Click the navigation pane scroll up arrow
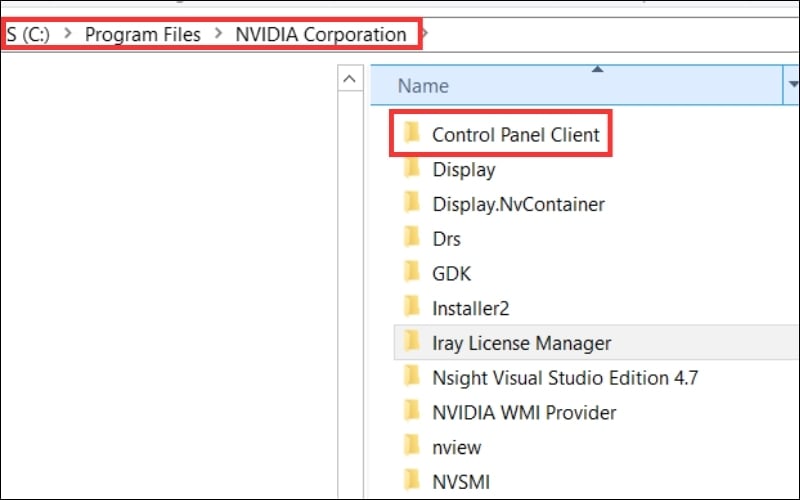 click(349, 79)
